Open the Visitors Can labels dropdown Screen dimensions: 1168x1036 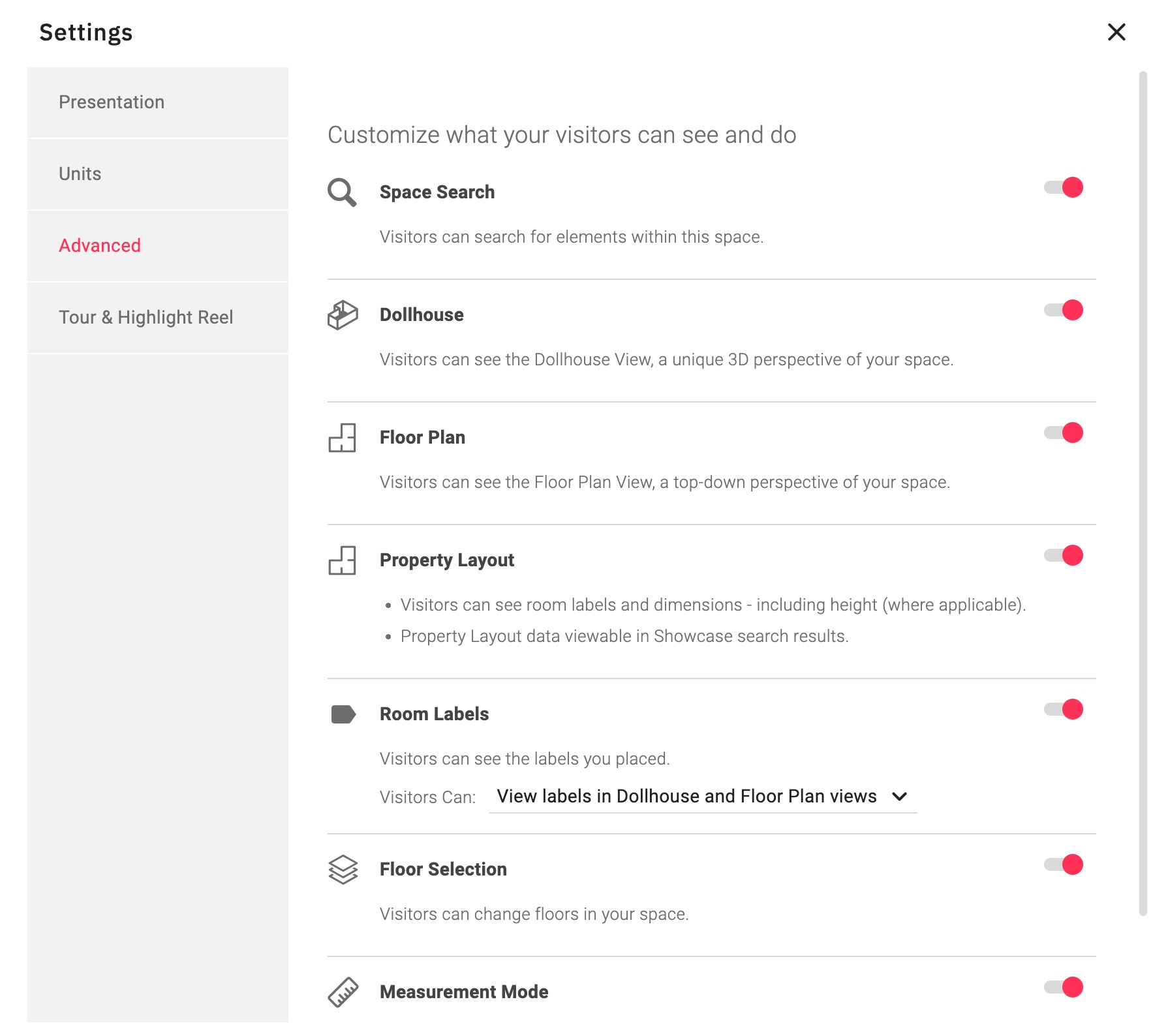click(703, 797)
